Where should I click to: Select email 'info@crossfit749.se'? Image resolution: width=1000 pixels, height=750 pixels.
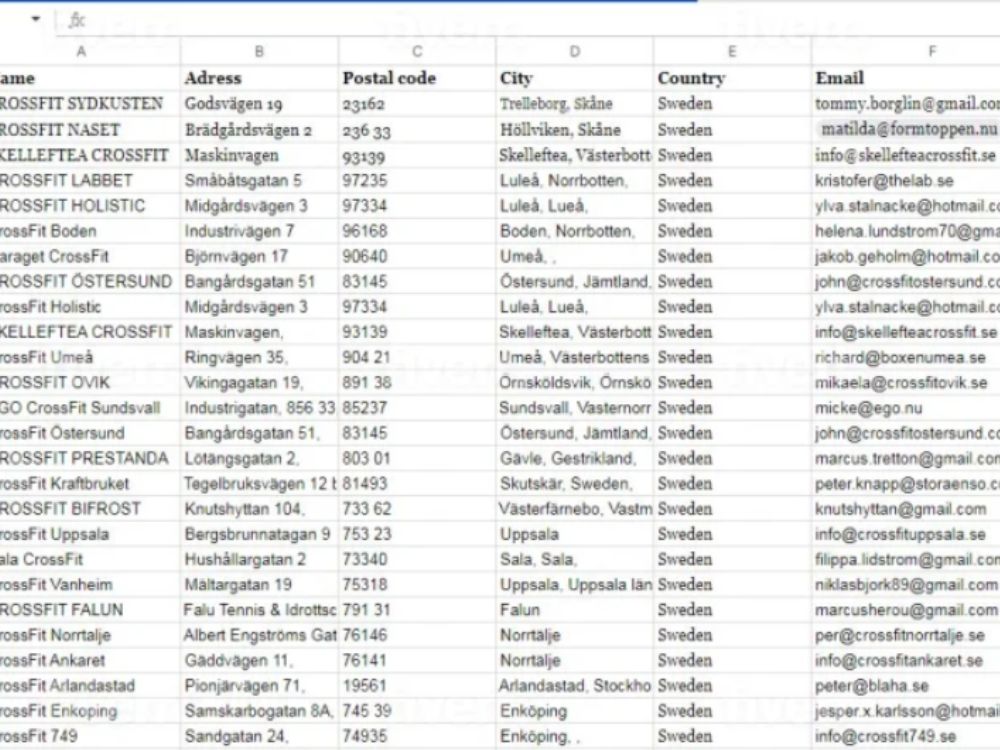tap(906, 736)
